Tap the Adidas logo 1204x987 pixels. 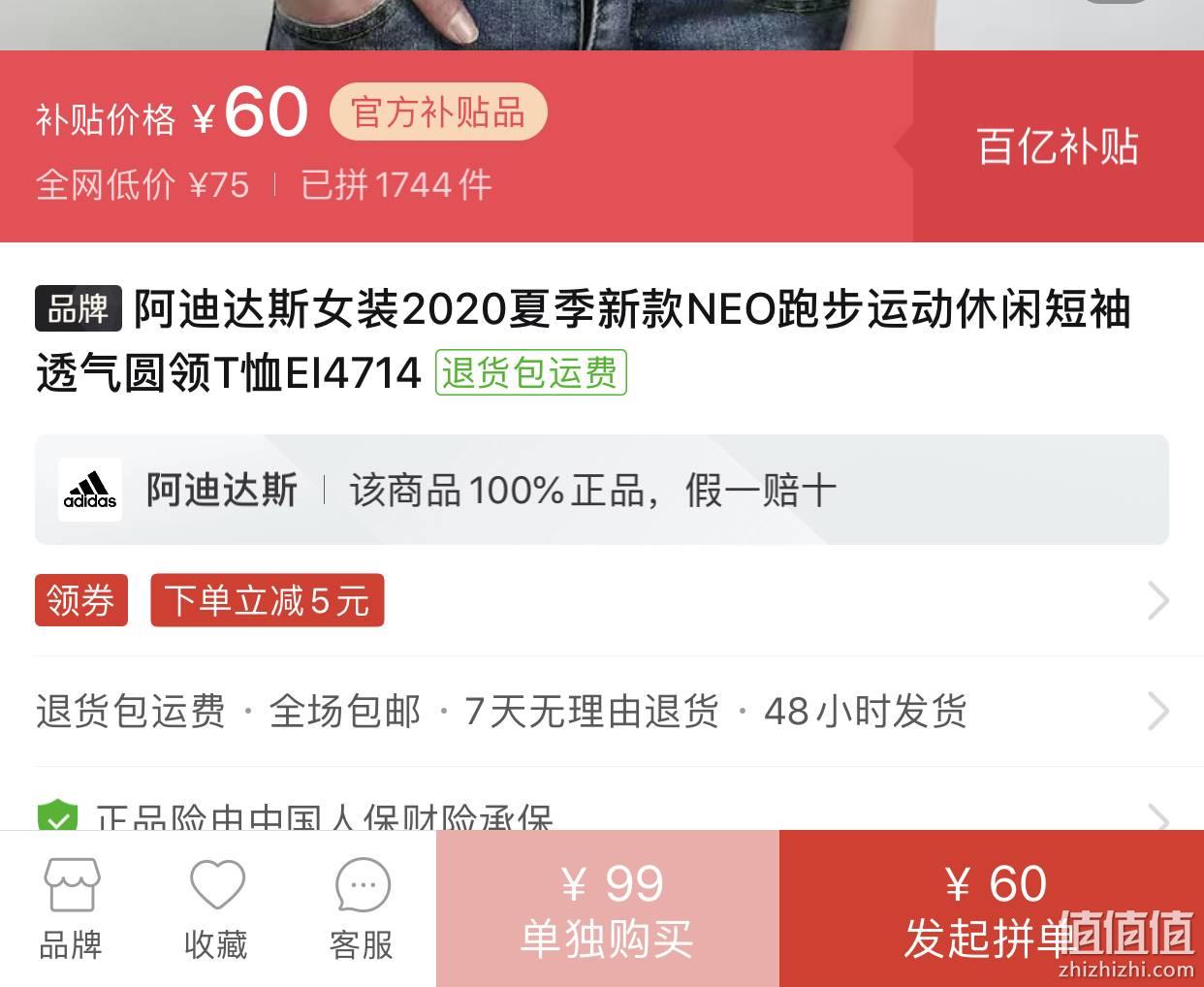[x=90, y=490]
